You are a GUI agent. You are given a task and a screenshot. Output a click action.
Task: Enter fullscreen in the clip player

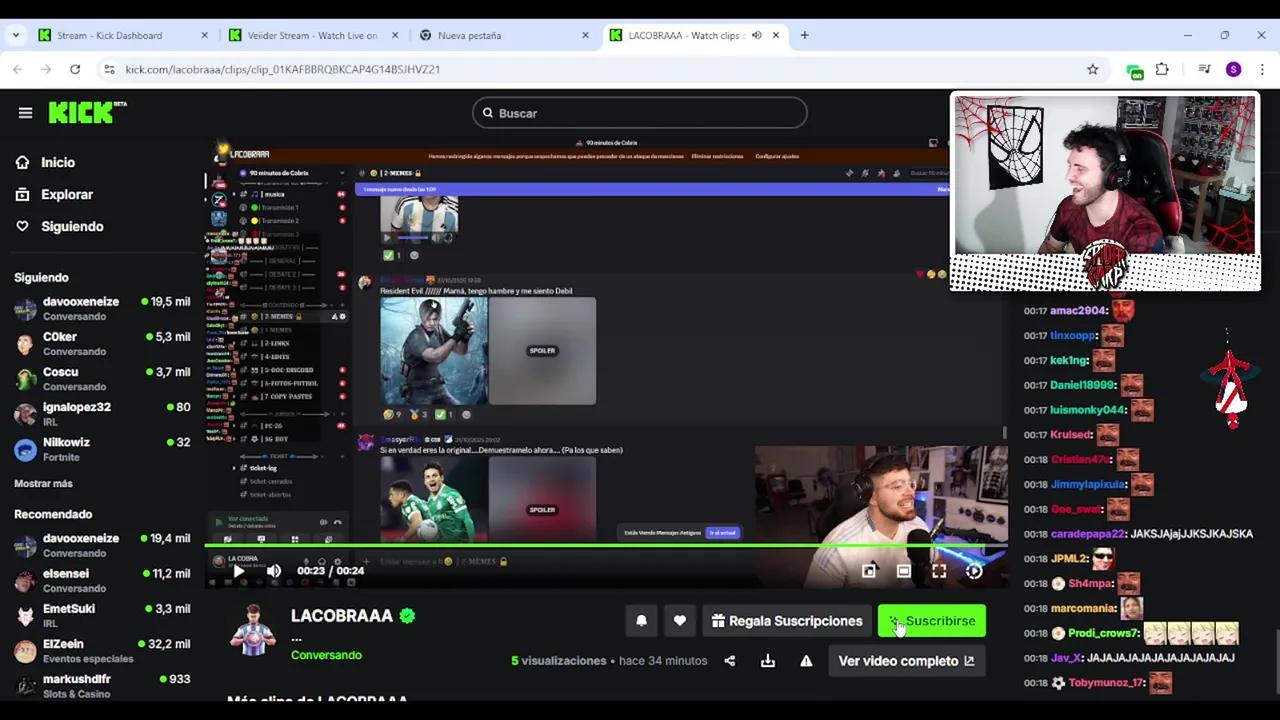tap(938, 571)
